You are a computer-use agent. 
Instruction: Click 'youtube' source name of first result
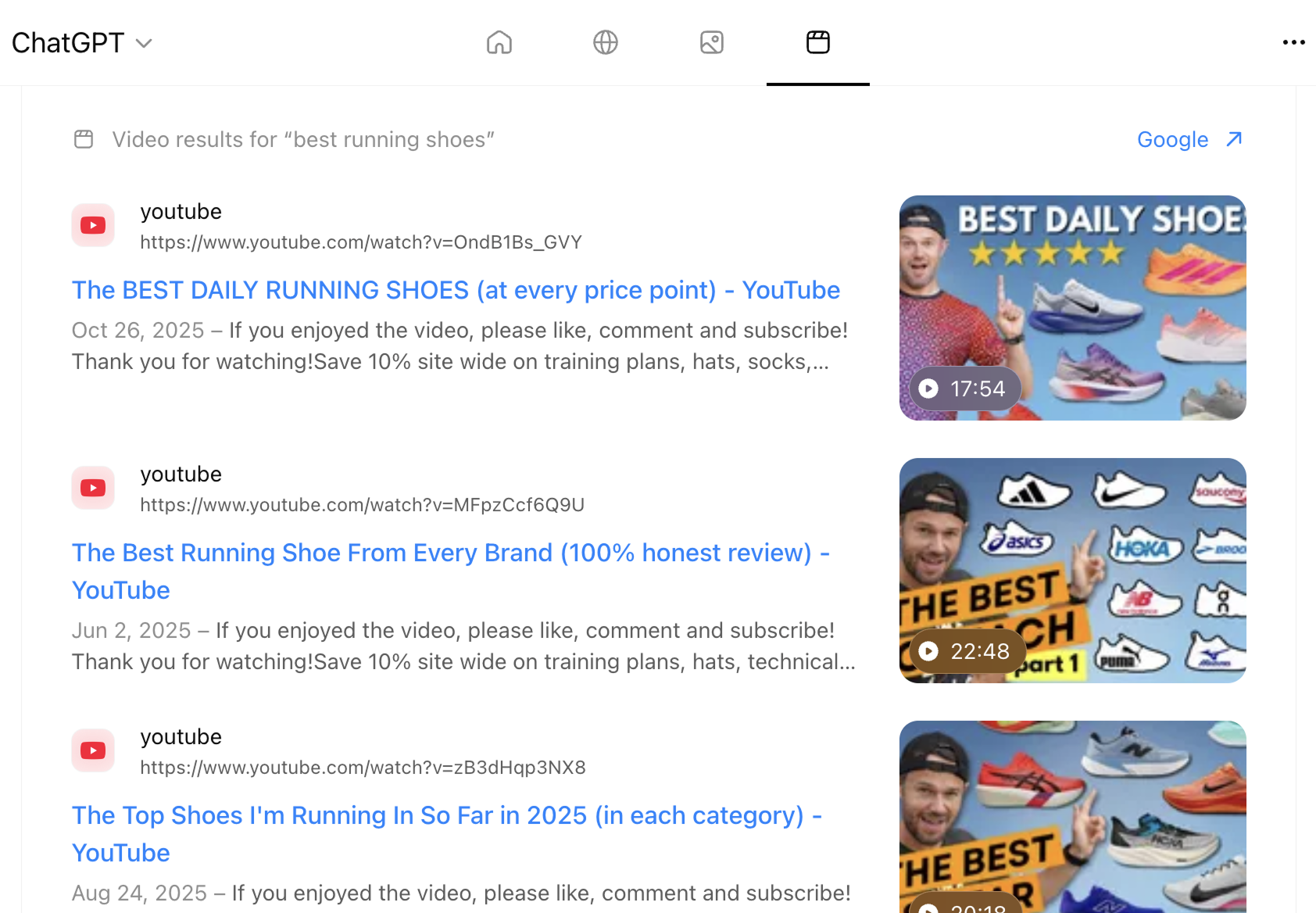181,212
